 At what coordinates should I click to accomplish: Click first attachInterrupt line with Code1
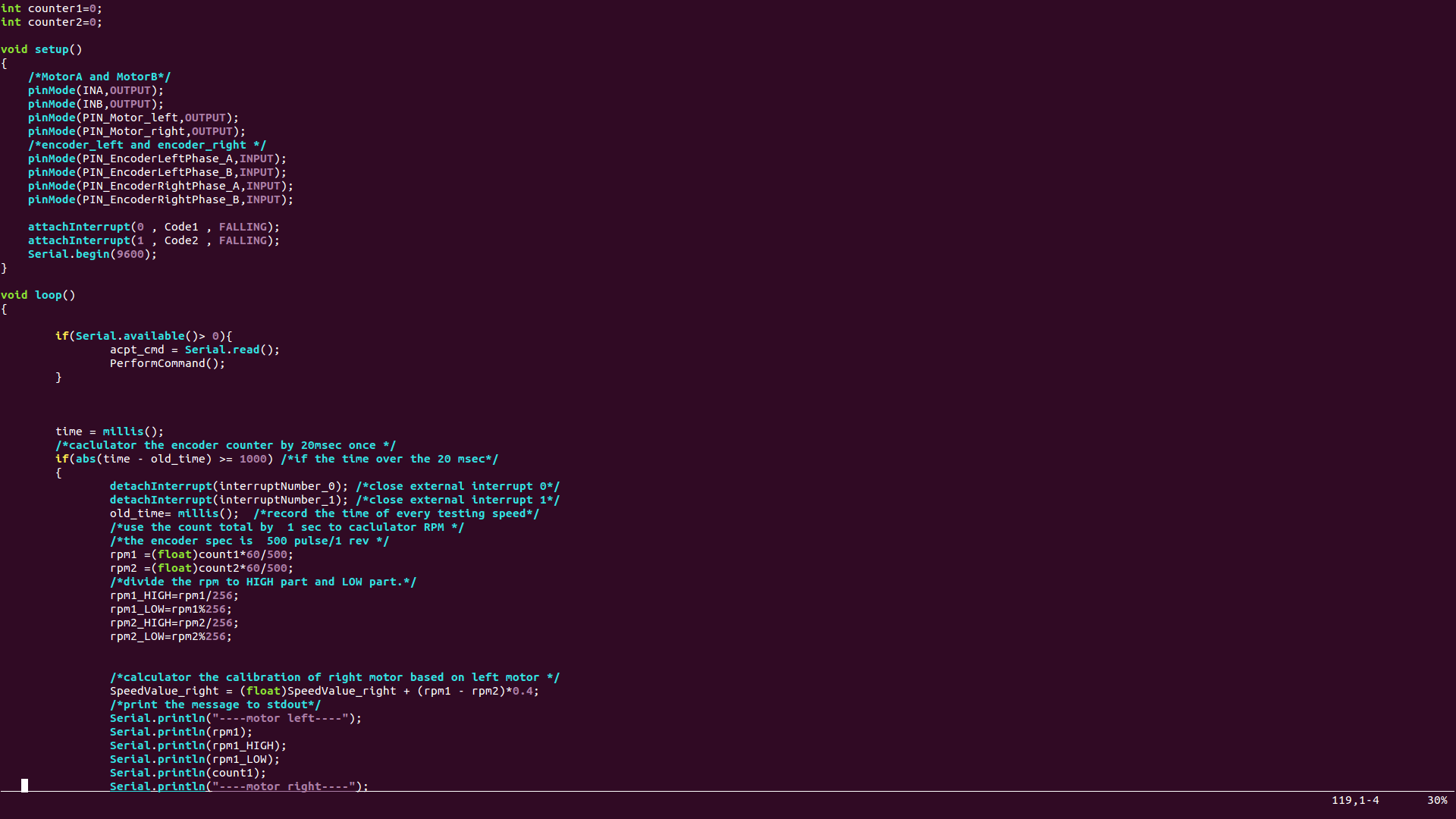tap(153, 227)
